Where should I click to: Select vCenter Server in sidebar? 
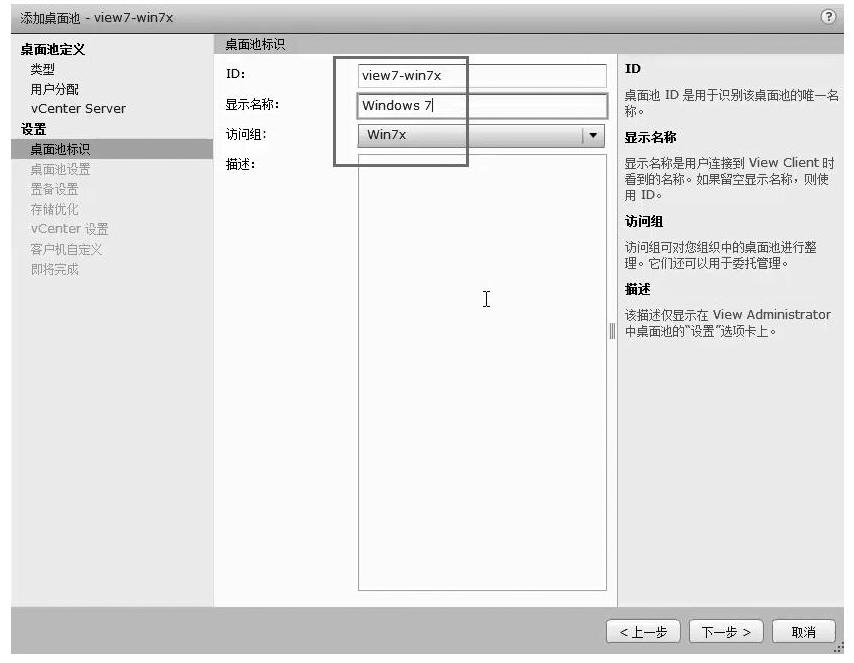(x=78, y=109)
